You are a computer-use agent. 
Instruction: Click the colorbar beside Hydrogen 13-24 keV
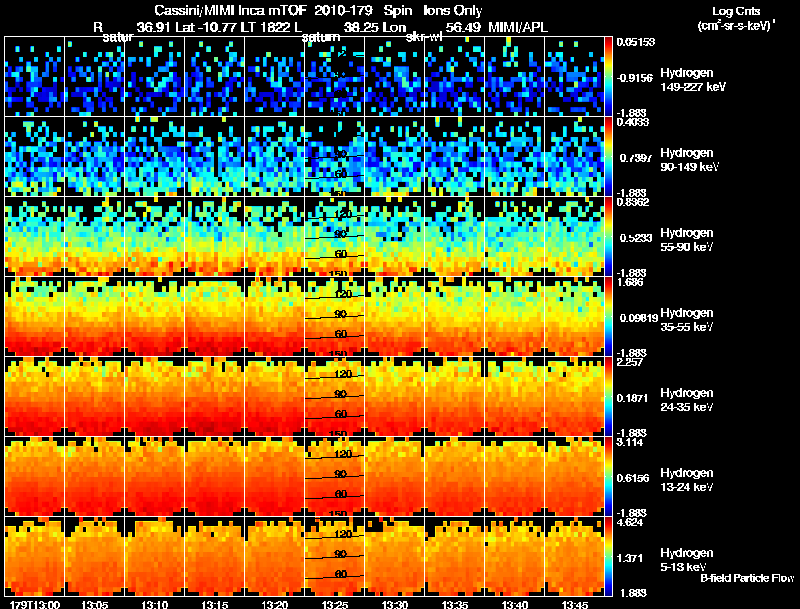click(608, 477)
